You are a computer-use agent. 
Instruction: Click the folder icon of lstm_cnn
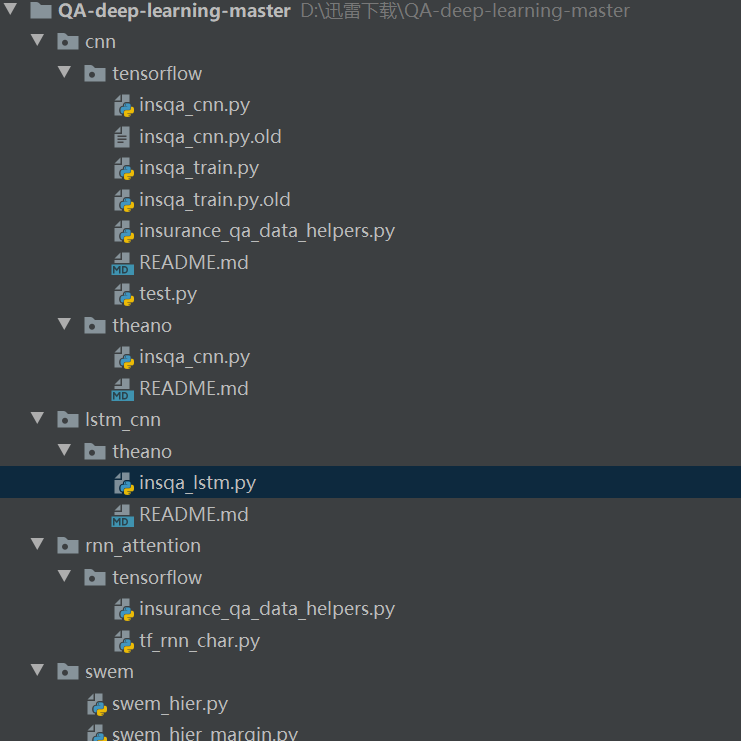[68, 420]
